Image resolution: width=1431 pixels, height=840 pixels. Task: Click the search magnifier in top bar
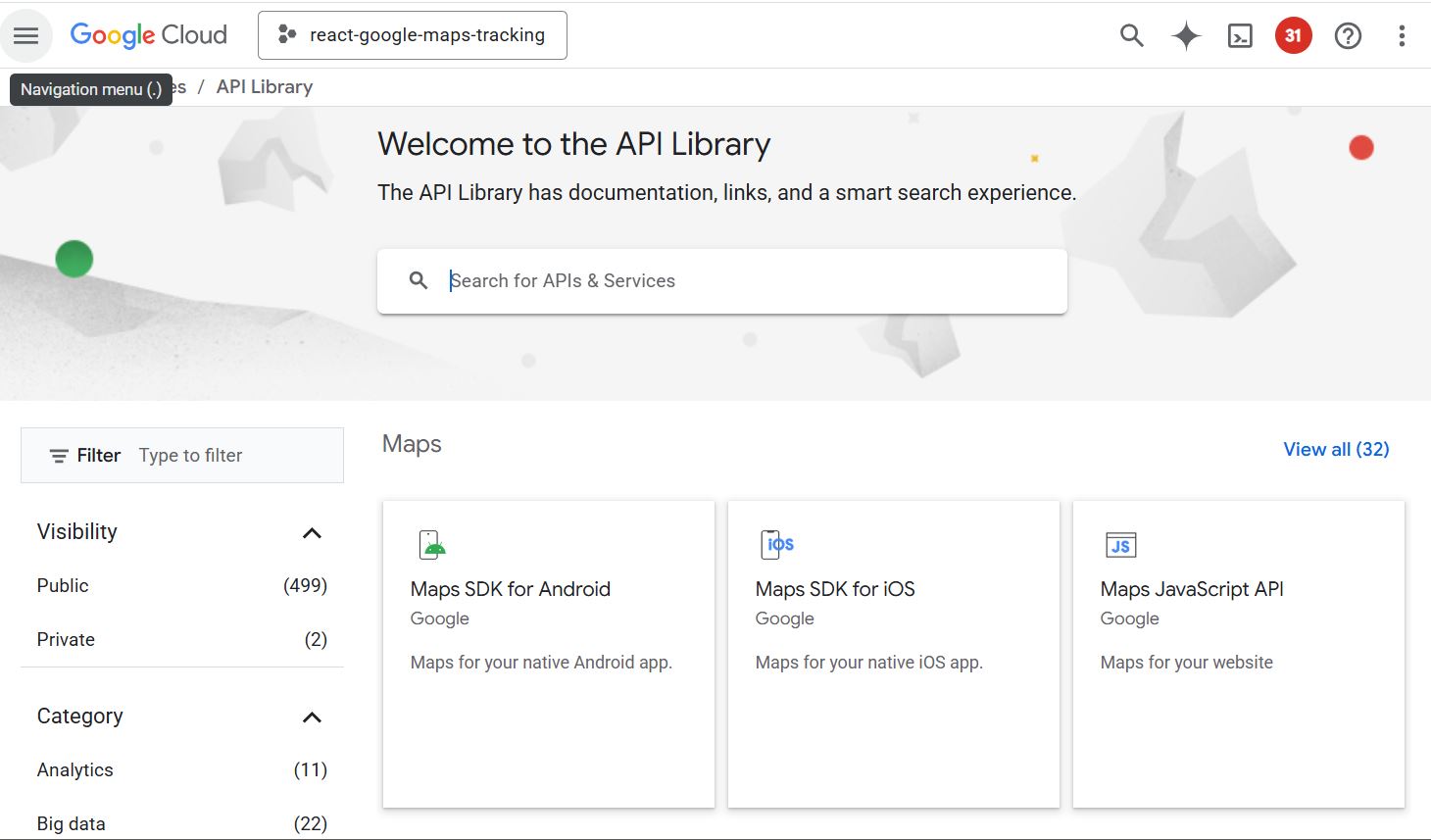click(1131, 36)
